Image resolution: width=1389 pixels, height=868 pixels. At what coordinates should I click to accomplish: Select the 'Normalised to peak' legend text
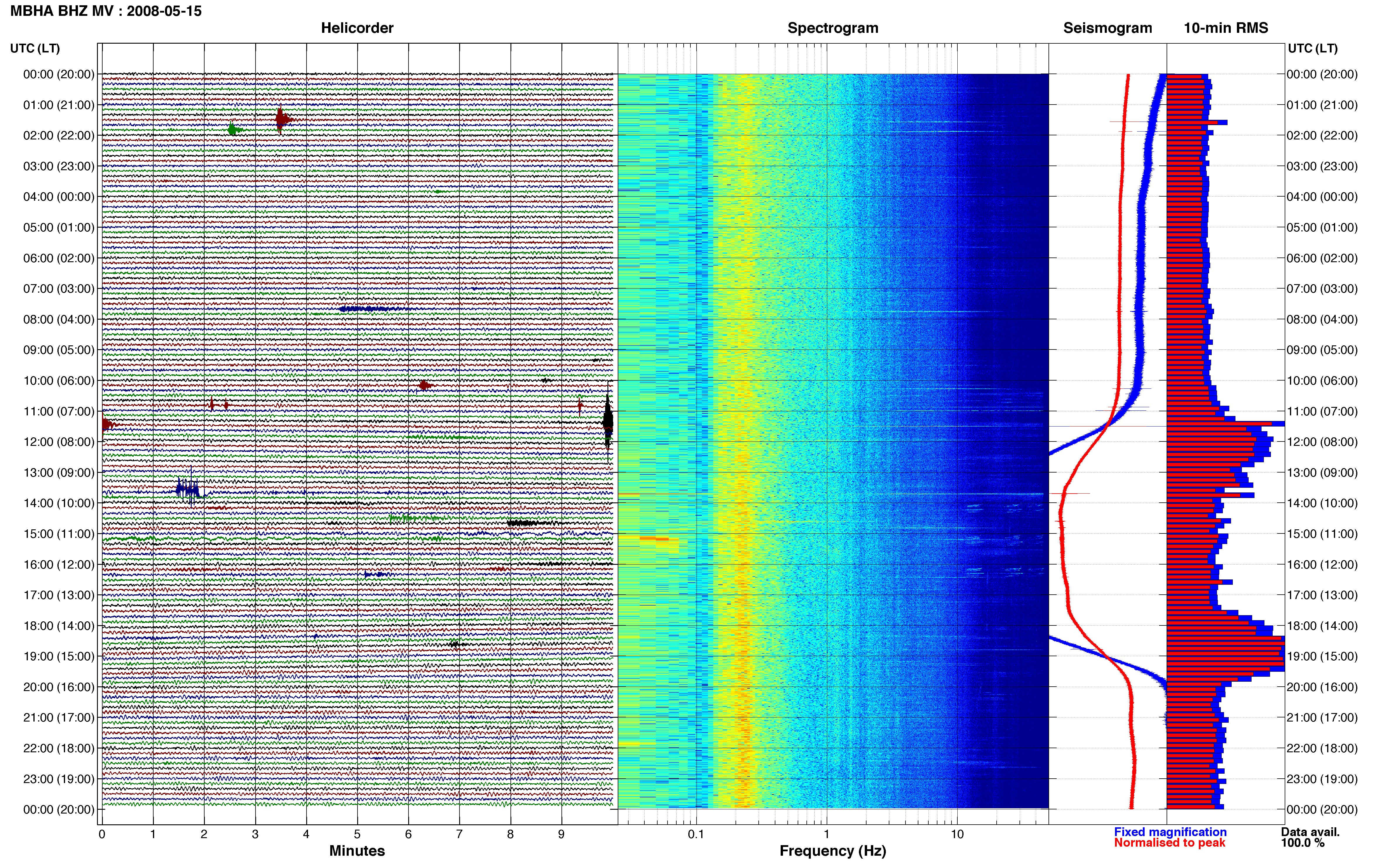tap(1170, 843)
